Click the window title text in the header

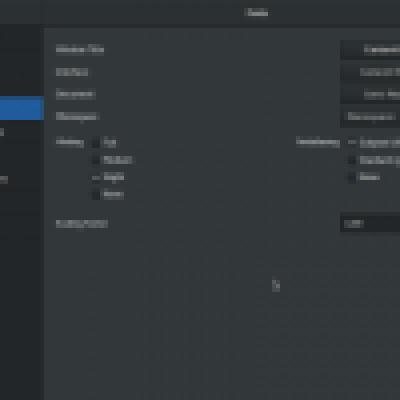click(256, 13)
